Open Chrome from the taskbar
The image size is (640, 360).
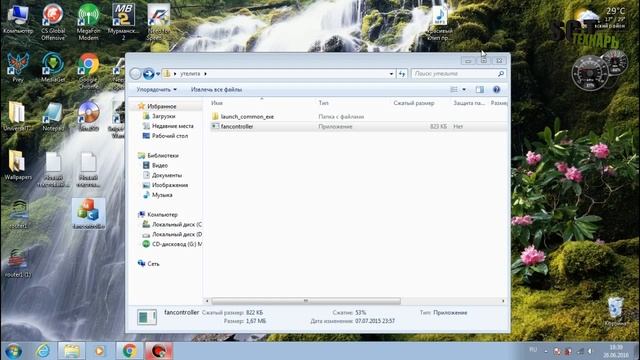[129, 351]
